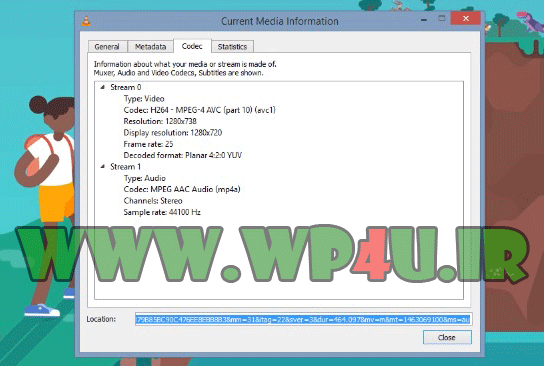Click the Close button at bottom
The image size is (544, 366).
click(447, 338)
